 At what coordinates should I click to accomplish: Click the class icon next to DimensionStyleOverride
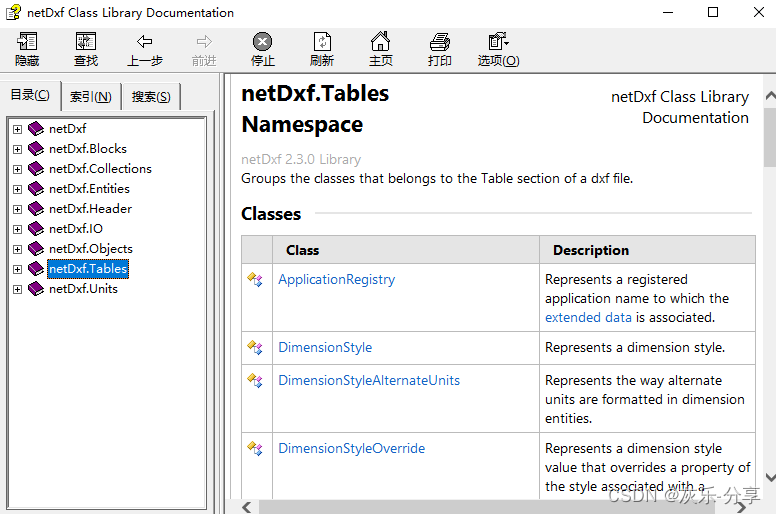click(x=255, y=449)
